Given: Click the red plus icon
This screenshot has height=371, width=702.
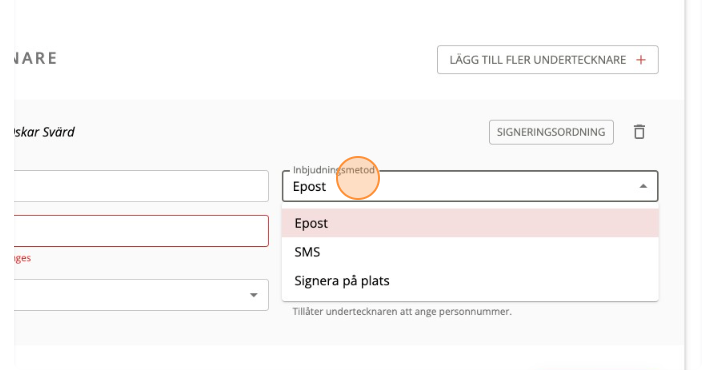Looking at the screenshot, I should pyautogui.click(x=641, y=60).
